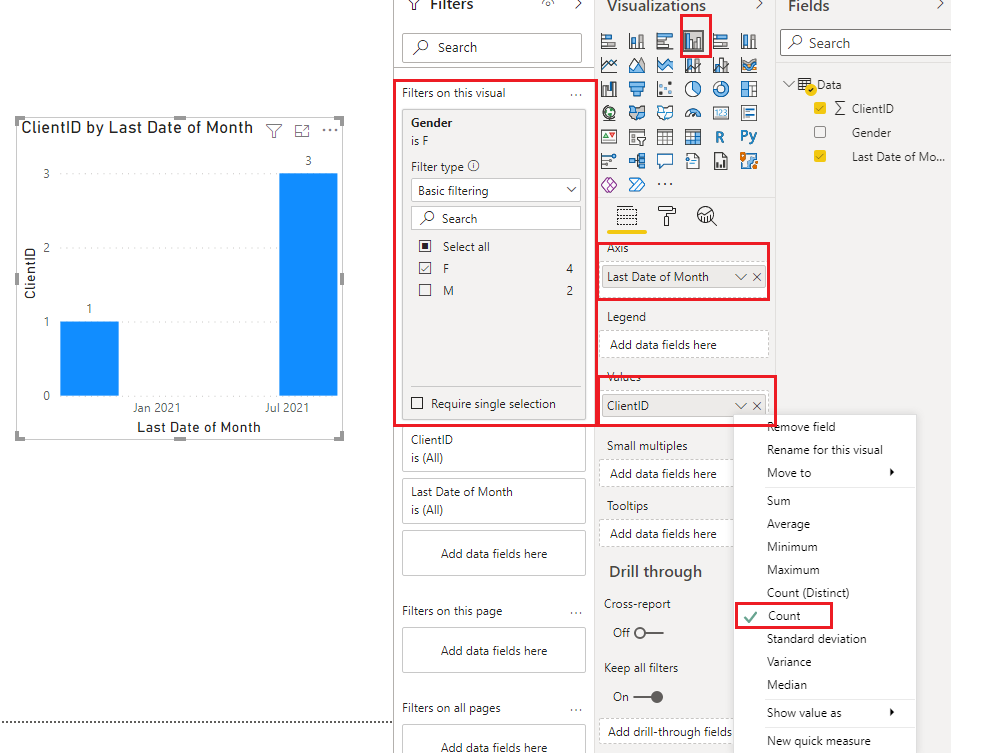Select Median aggregation

786,685
